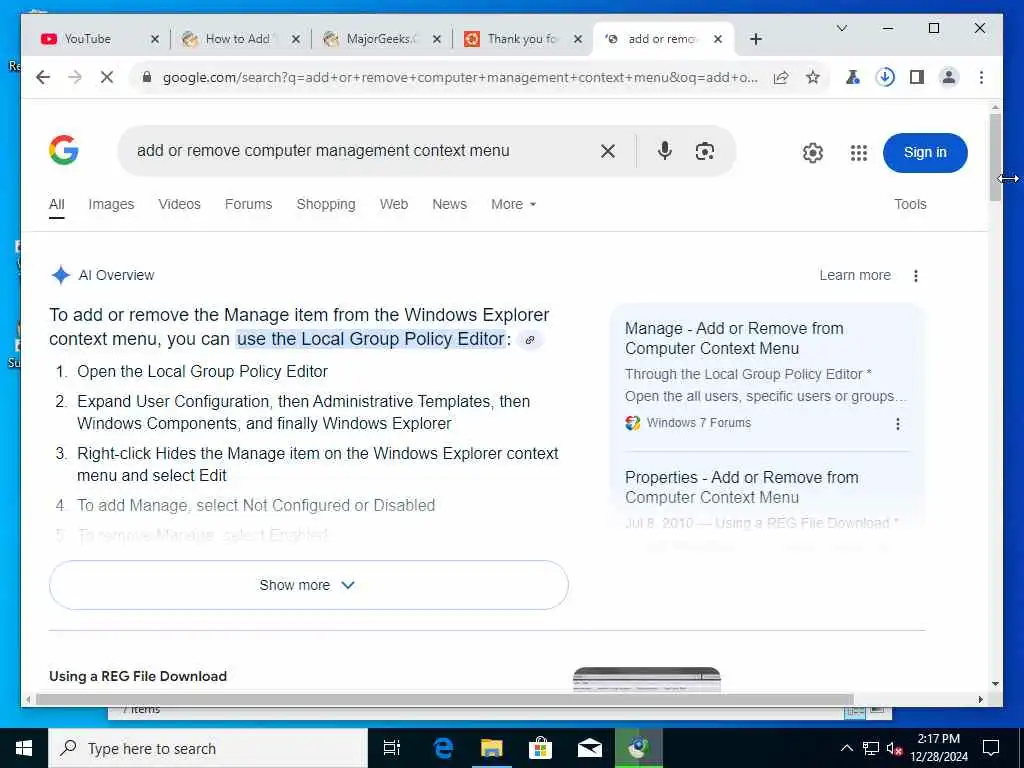Open the Chrome profile avatar

tap(949, 77)
